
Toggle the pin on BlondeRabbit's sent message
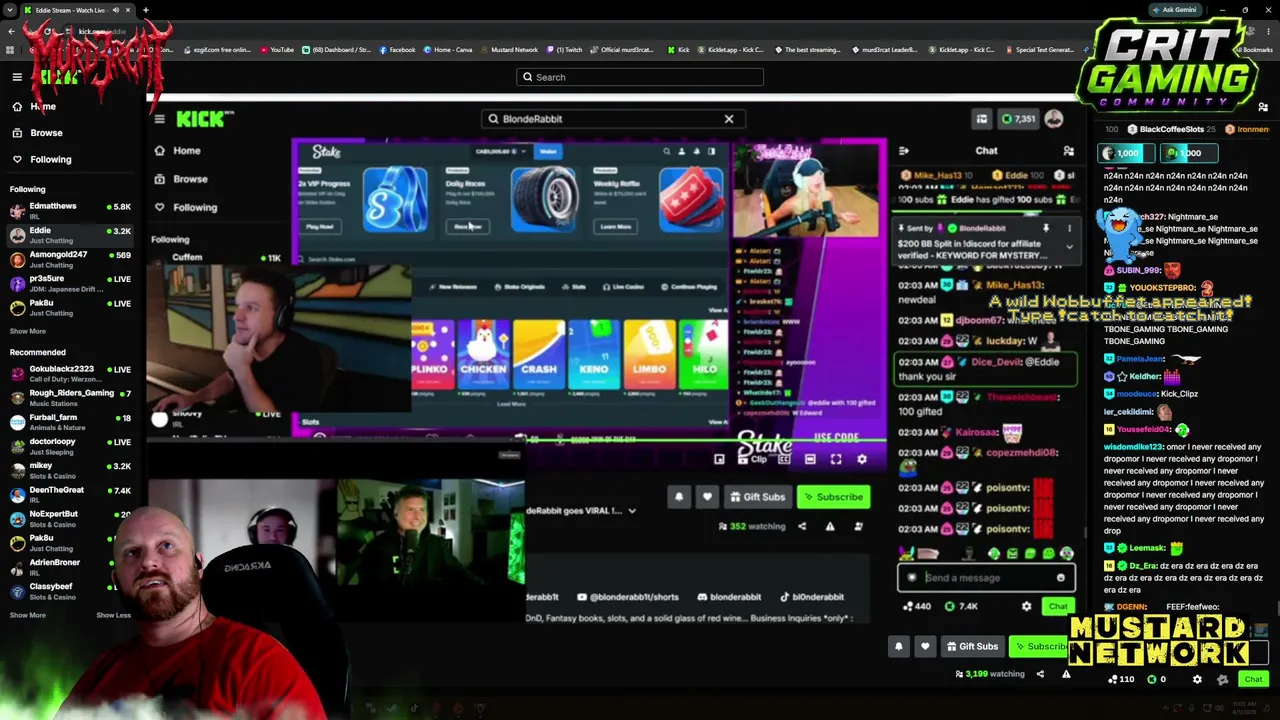click(1046, 228)
